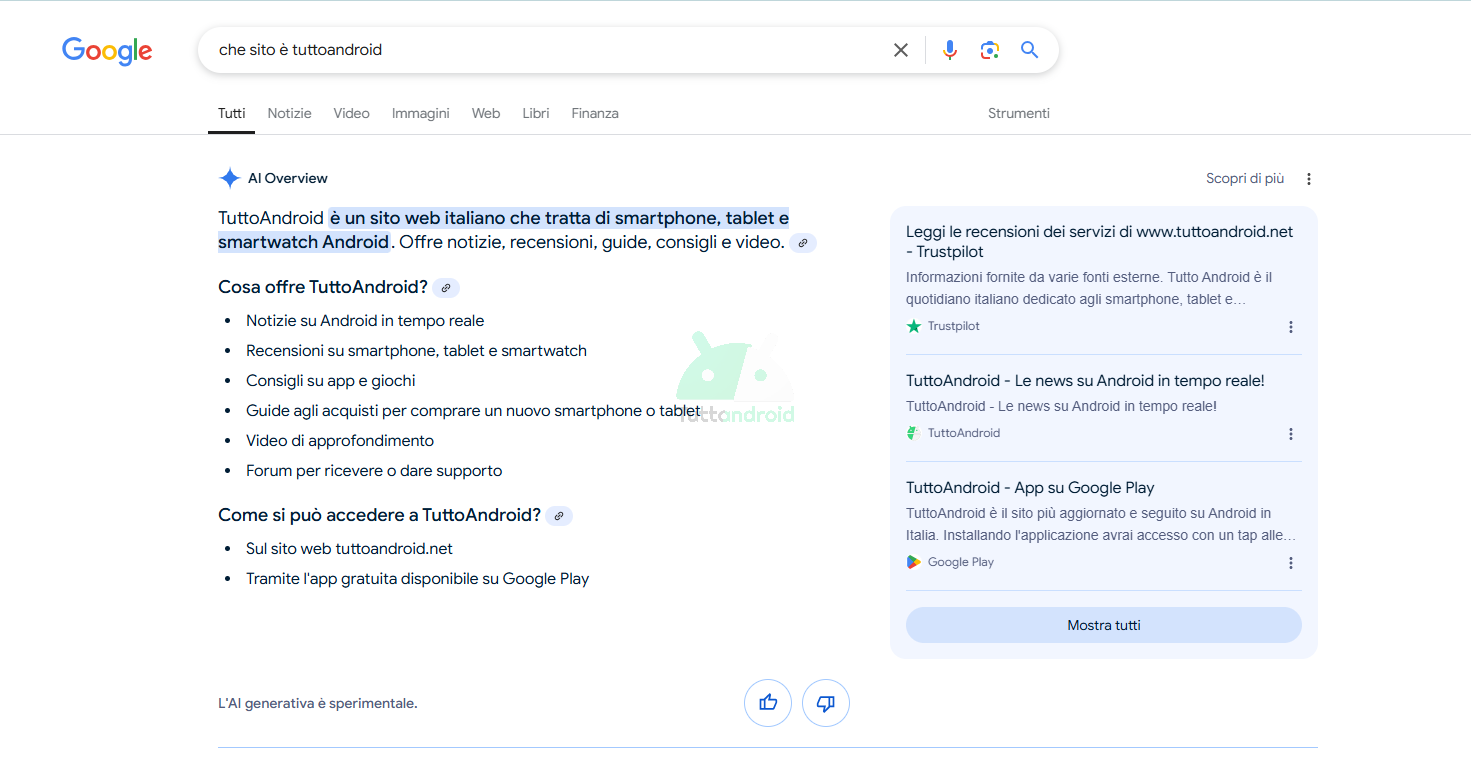Click L'AI generativa è sperimentale notice
The width and height of the screenshot is (1471, 767).
tap(318, 703)
